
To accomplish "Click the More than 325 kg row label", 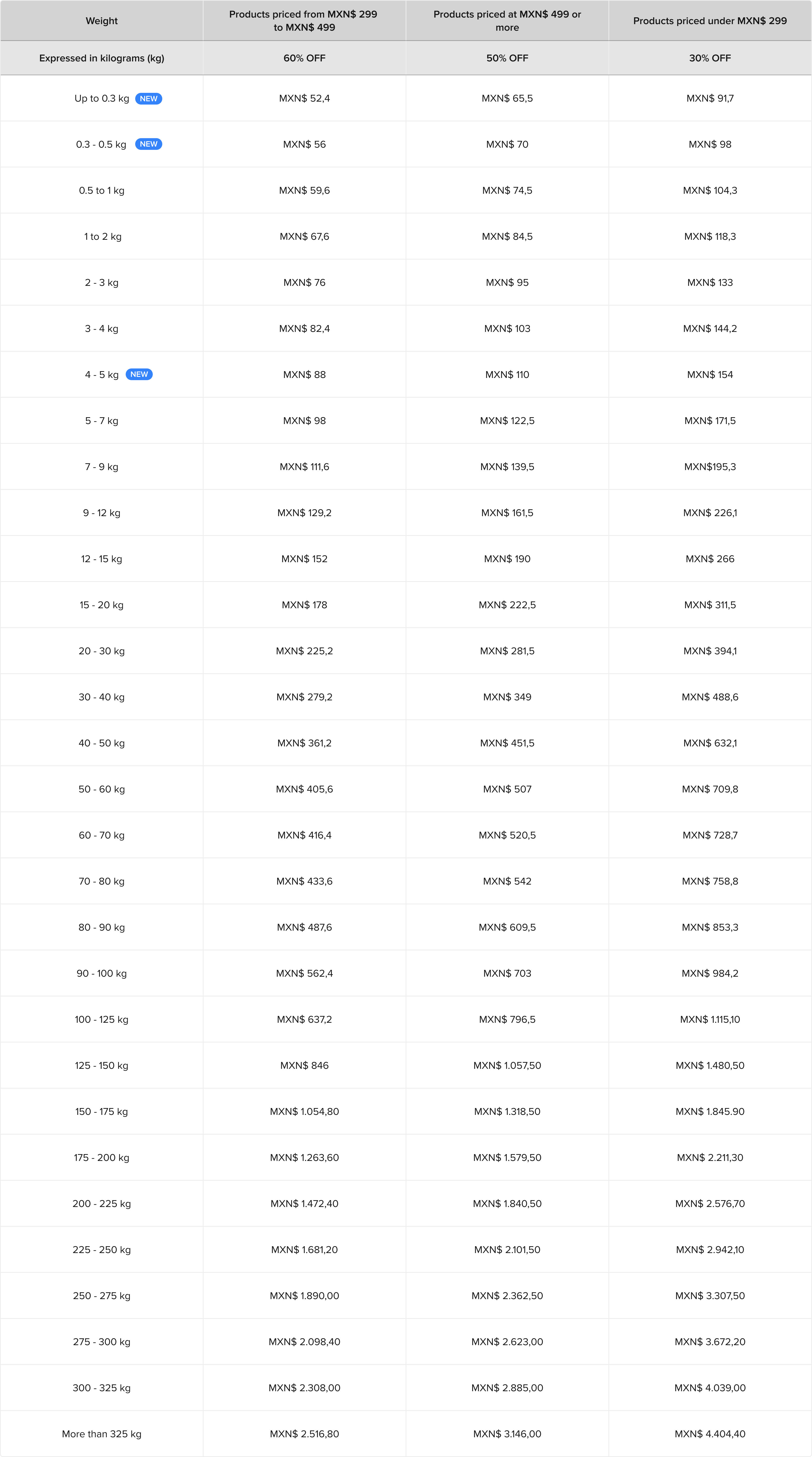I will point(102,1434).
